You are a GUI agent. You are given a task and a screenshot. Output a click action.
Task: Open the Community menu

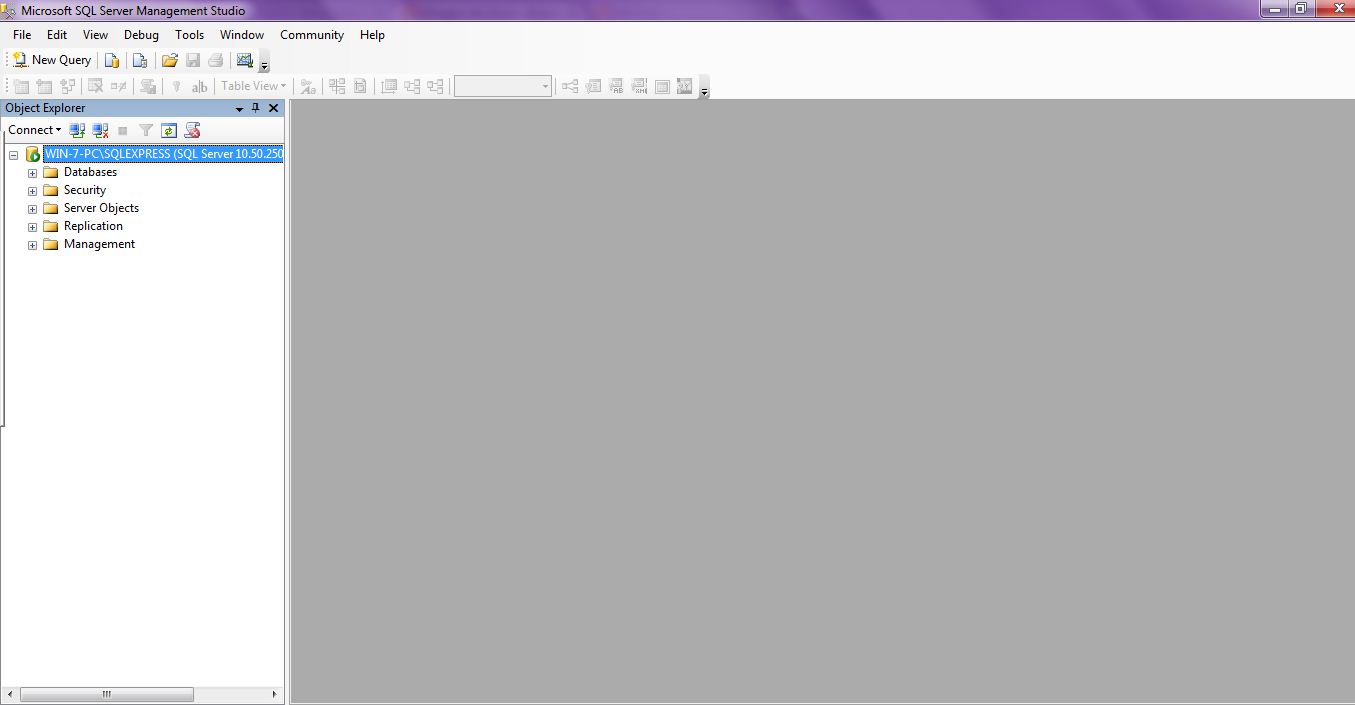click(312, 35)
